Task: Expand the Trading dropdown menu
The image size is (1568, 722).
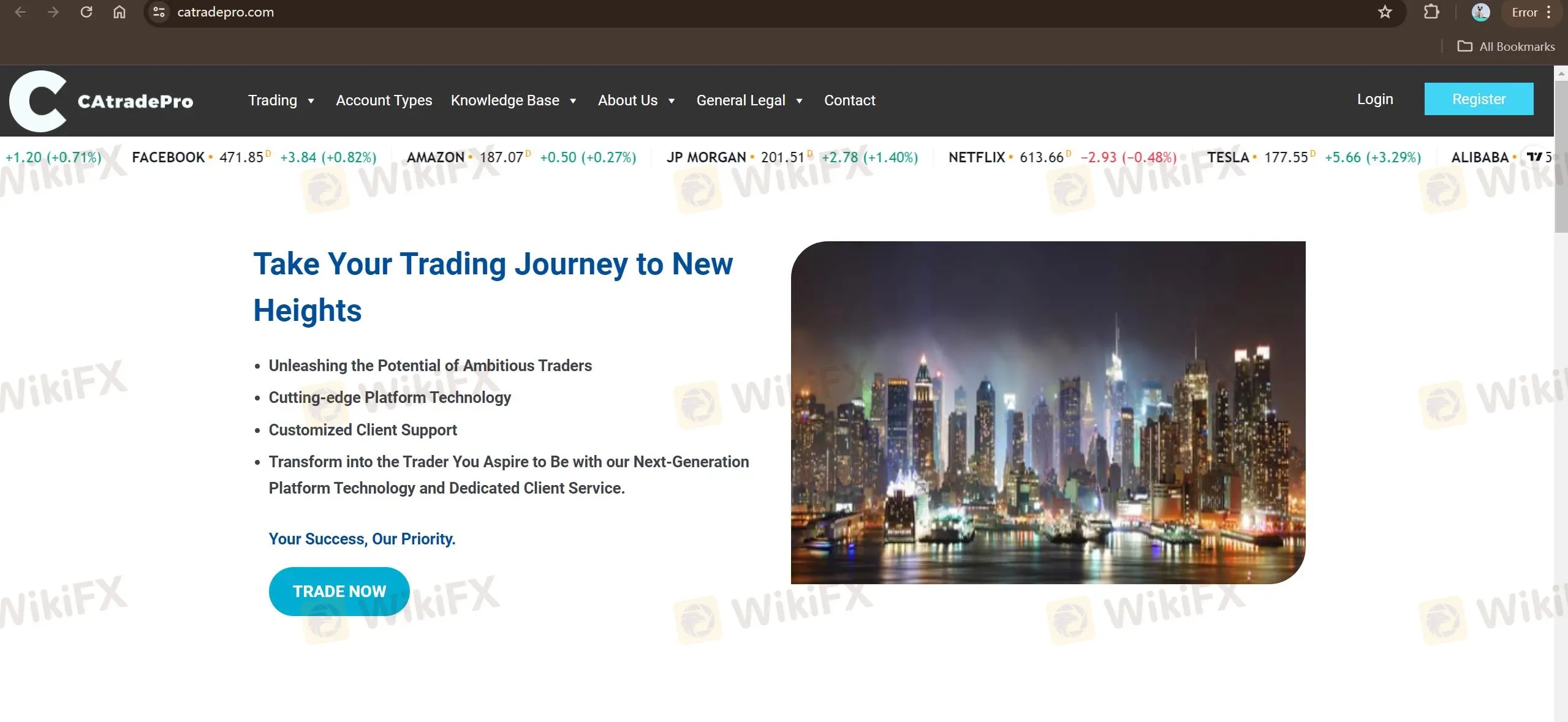Action: coord(282,100)
